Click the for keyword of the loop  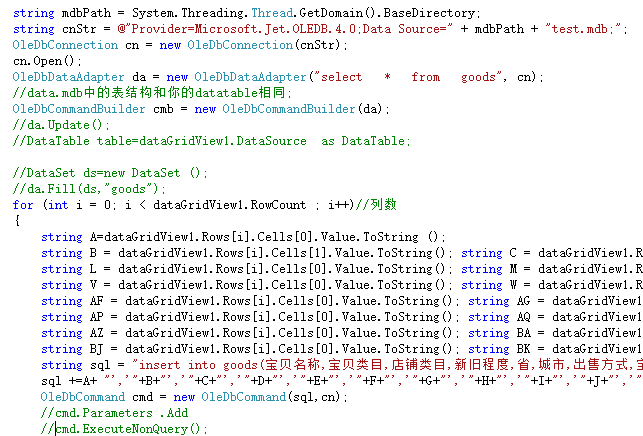click(23, 205)
